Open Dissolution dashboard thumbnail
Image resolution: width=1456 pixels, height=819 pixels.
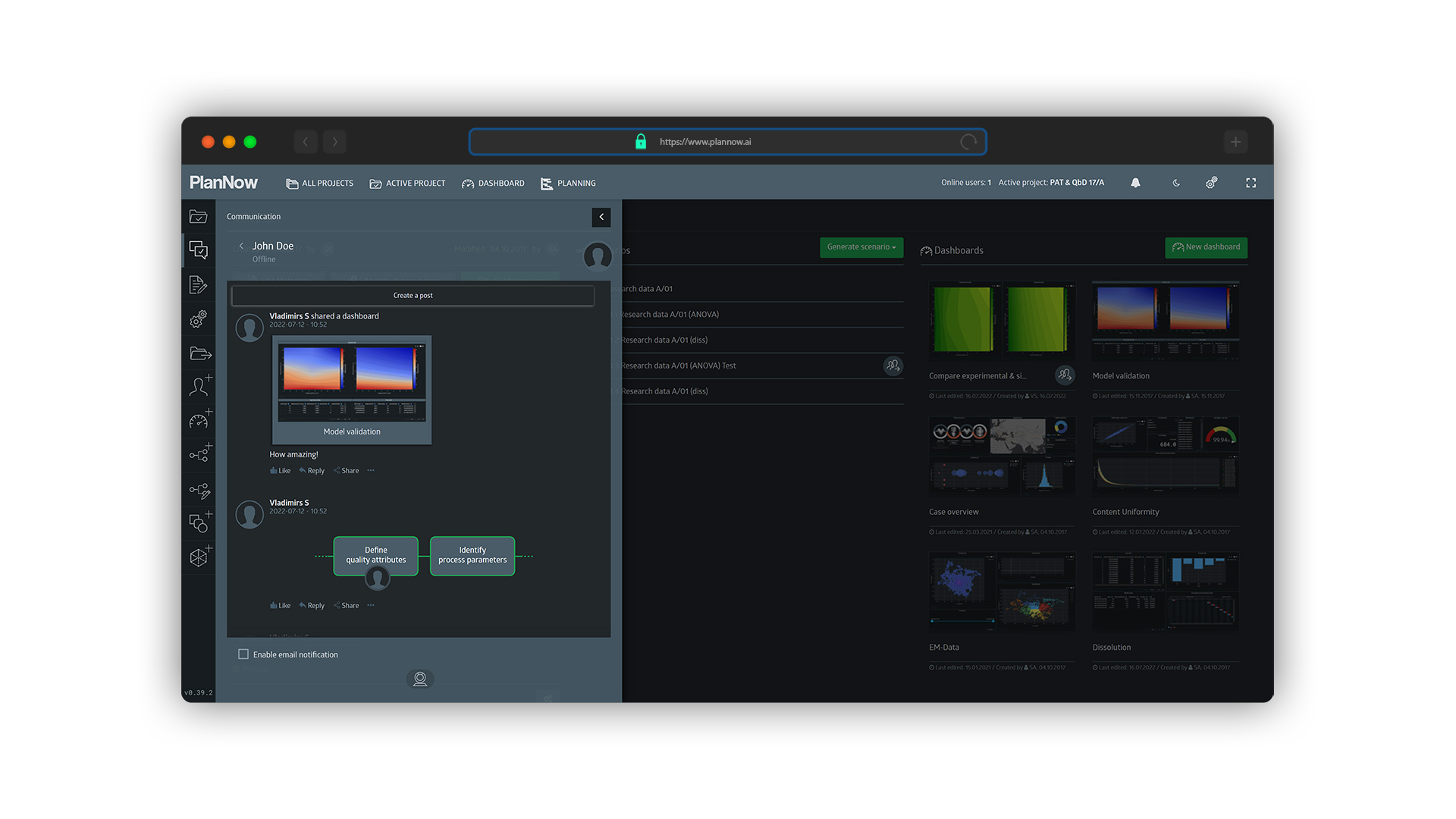[x=1166, y=591]
